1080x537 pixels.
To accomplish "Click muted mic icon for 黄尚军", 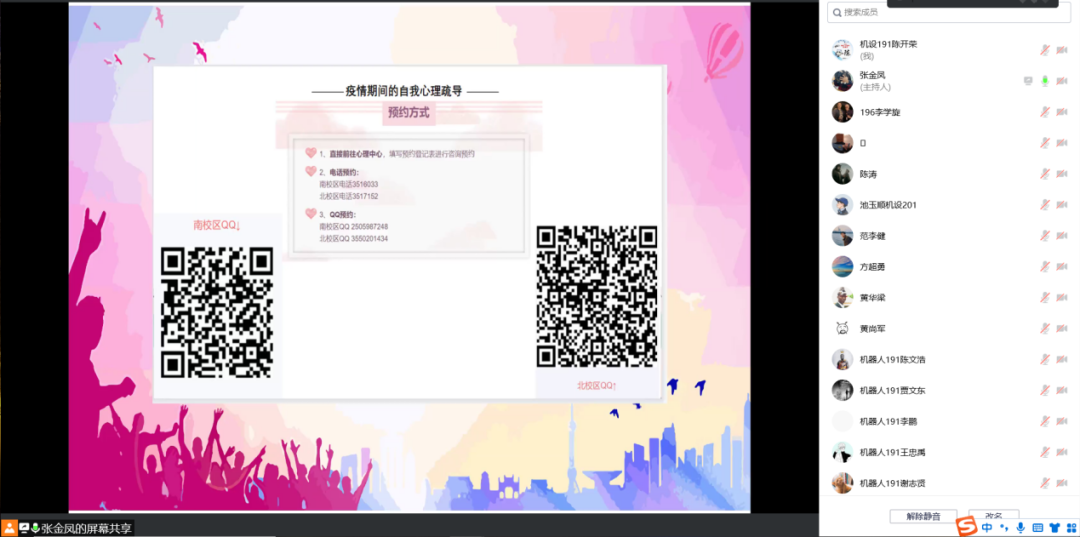I will (1045, 328).
